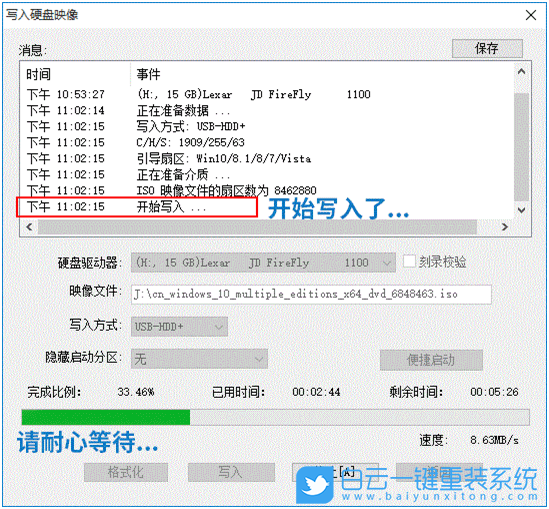
Task: Click the 便捷启动 button
Action: pos(431,360)
